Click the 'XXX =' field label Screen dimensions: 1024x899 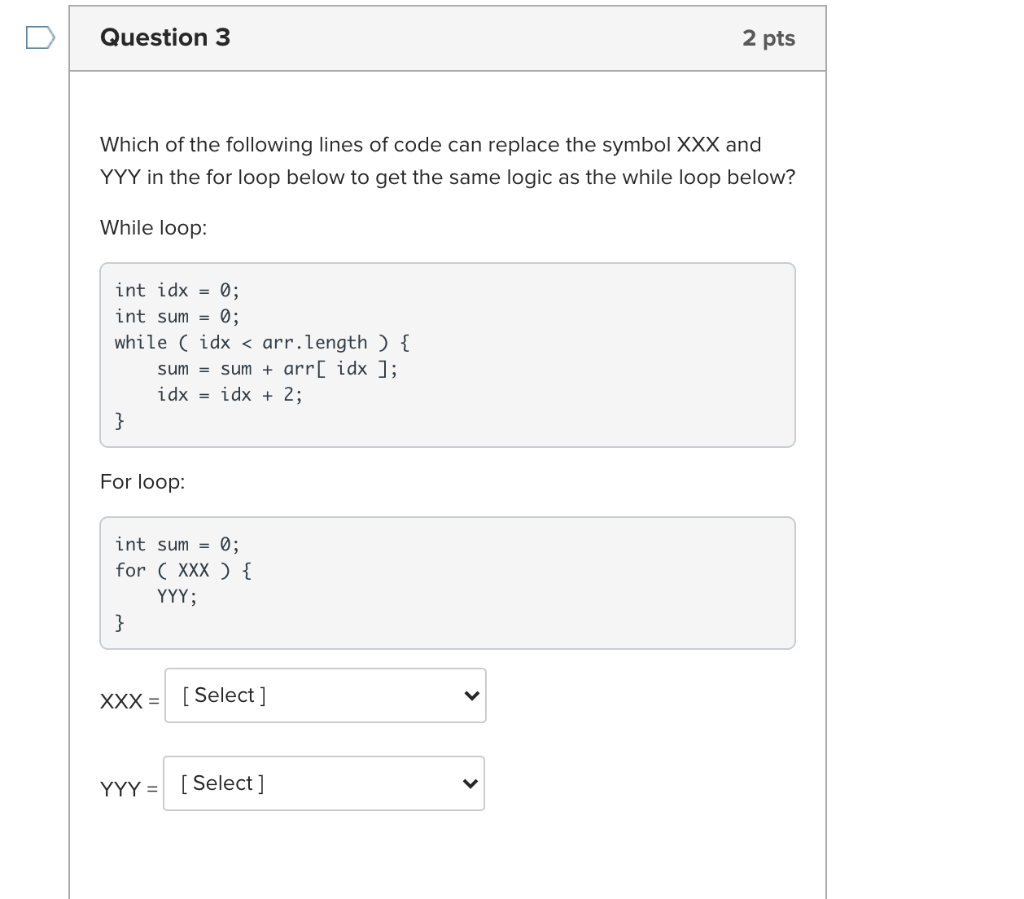pos(129,702)
